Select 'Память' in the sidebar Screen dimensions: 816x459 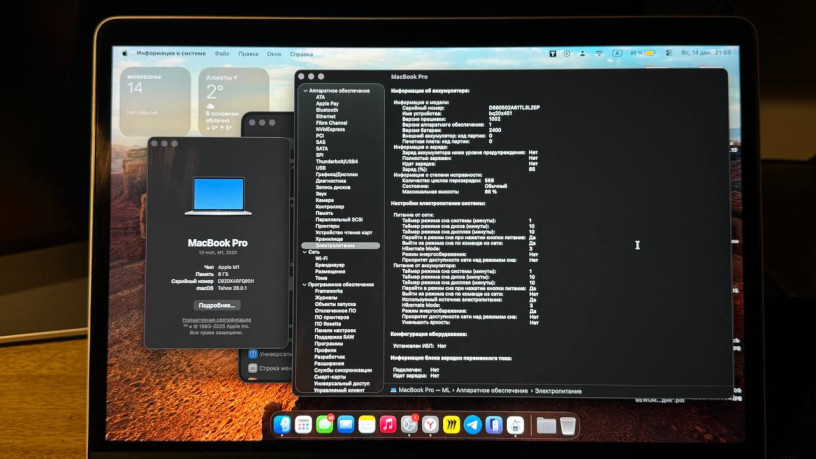click(324, 213)
